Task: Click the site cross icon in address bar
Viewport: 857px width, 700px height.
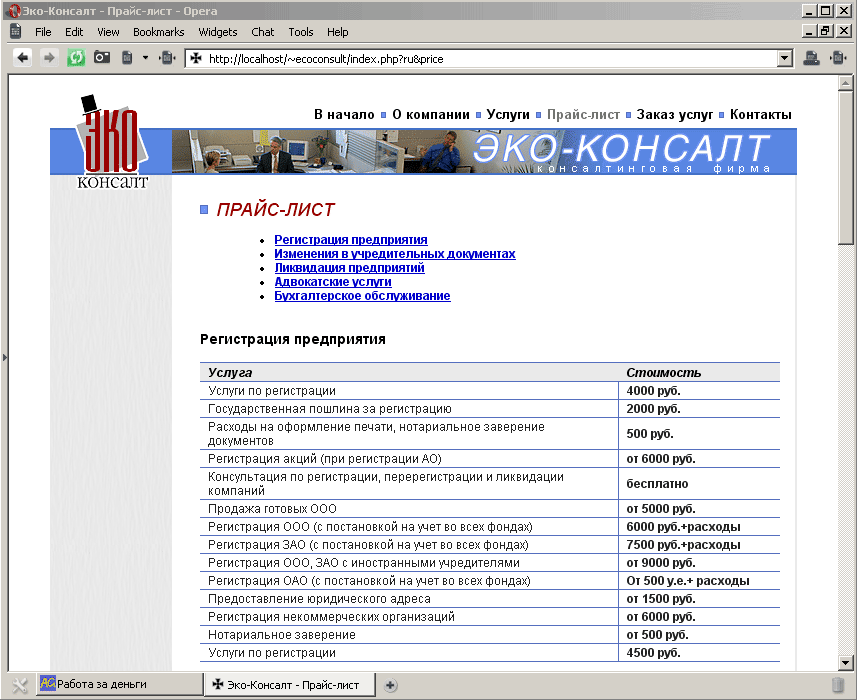Action: point(196,58)
